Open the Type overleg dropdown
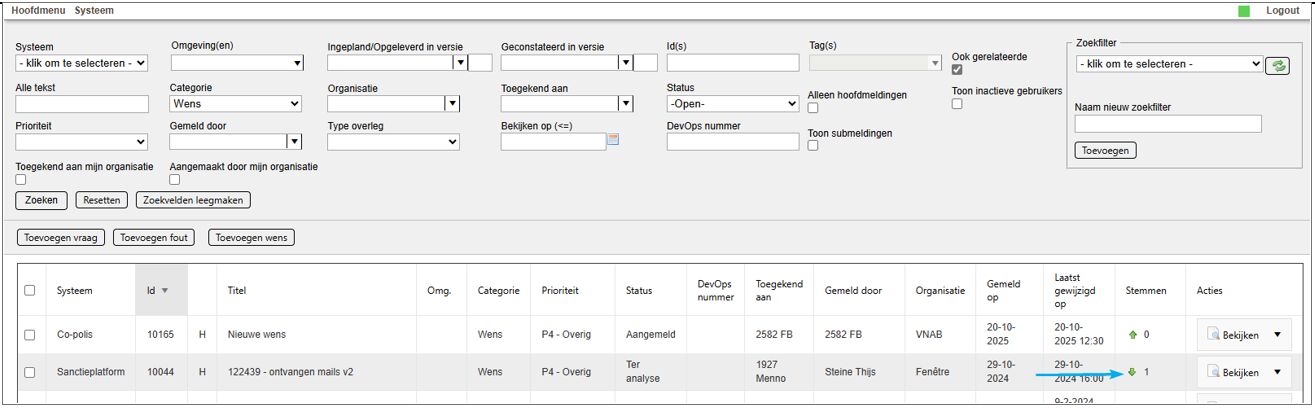Screen dimensions: 1315x408 click(x=393, y=142)
